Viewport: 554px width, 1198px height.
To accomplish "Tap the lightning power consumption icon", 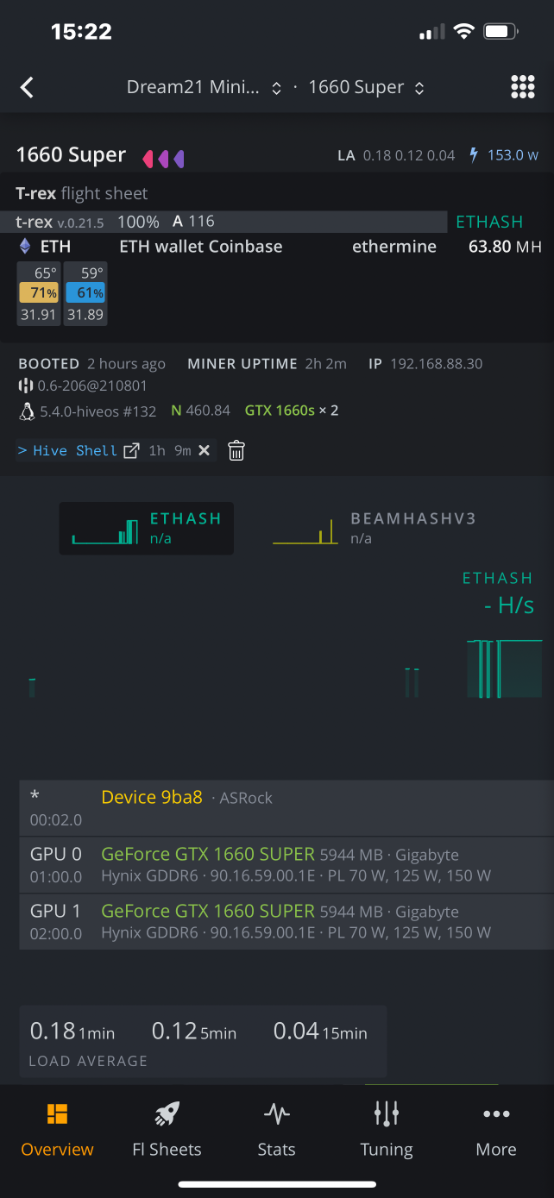I will [x=475, y=155].
